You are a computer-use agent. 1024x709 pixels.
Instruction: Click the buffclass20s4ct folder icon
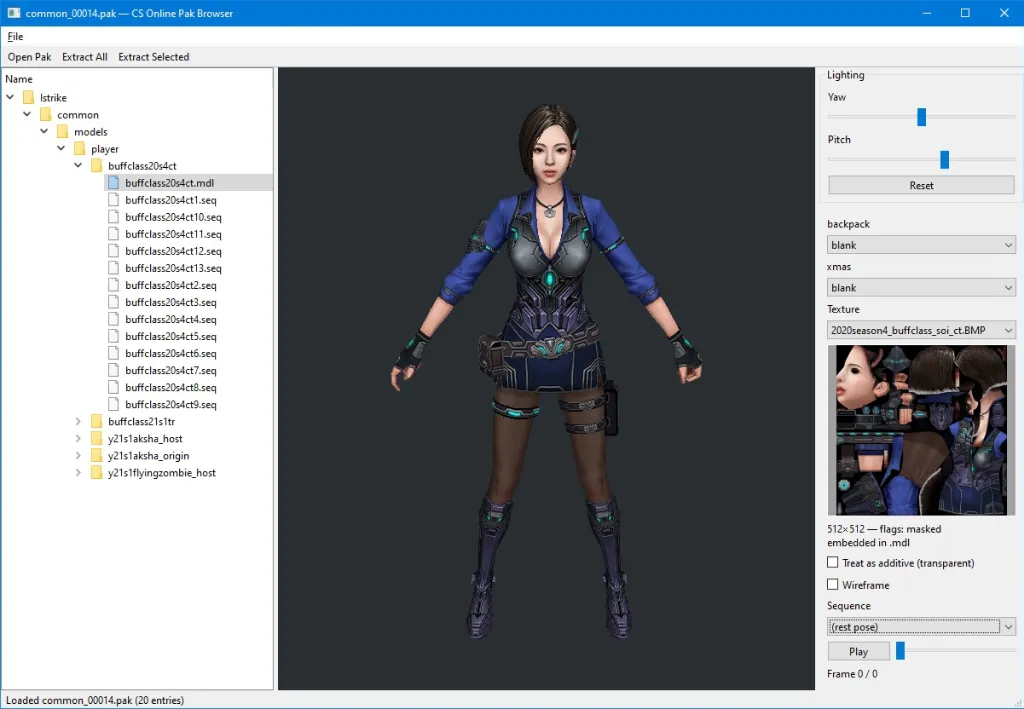pyautogui.click(x=96, y=166)
